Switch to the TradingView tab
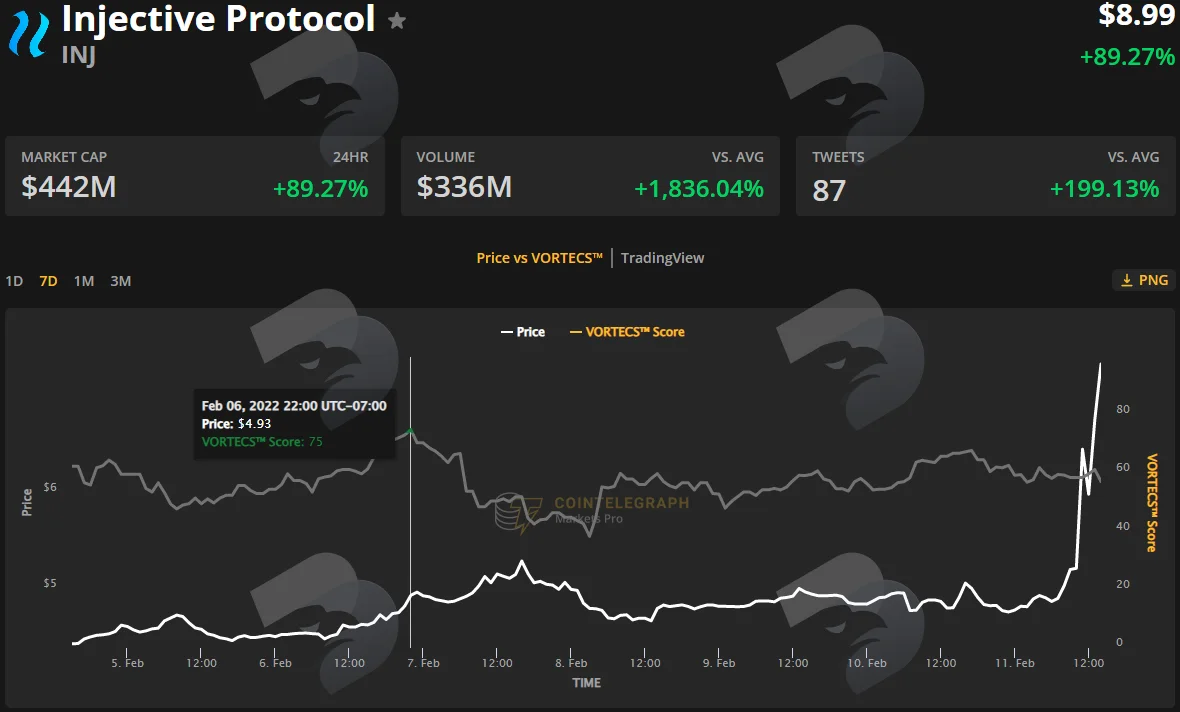The width and height of the screenshot is (1180, 712). click(662, 257)
